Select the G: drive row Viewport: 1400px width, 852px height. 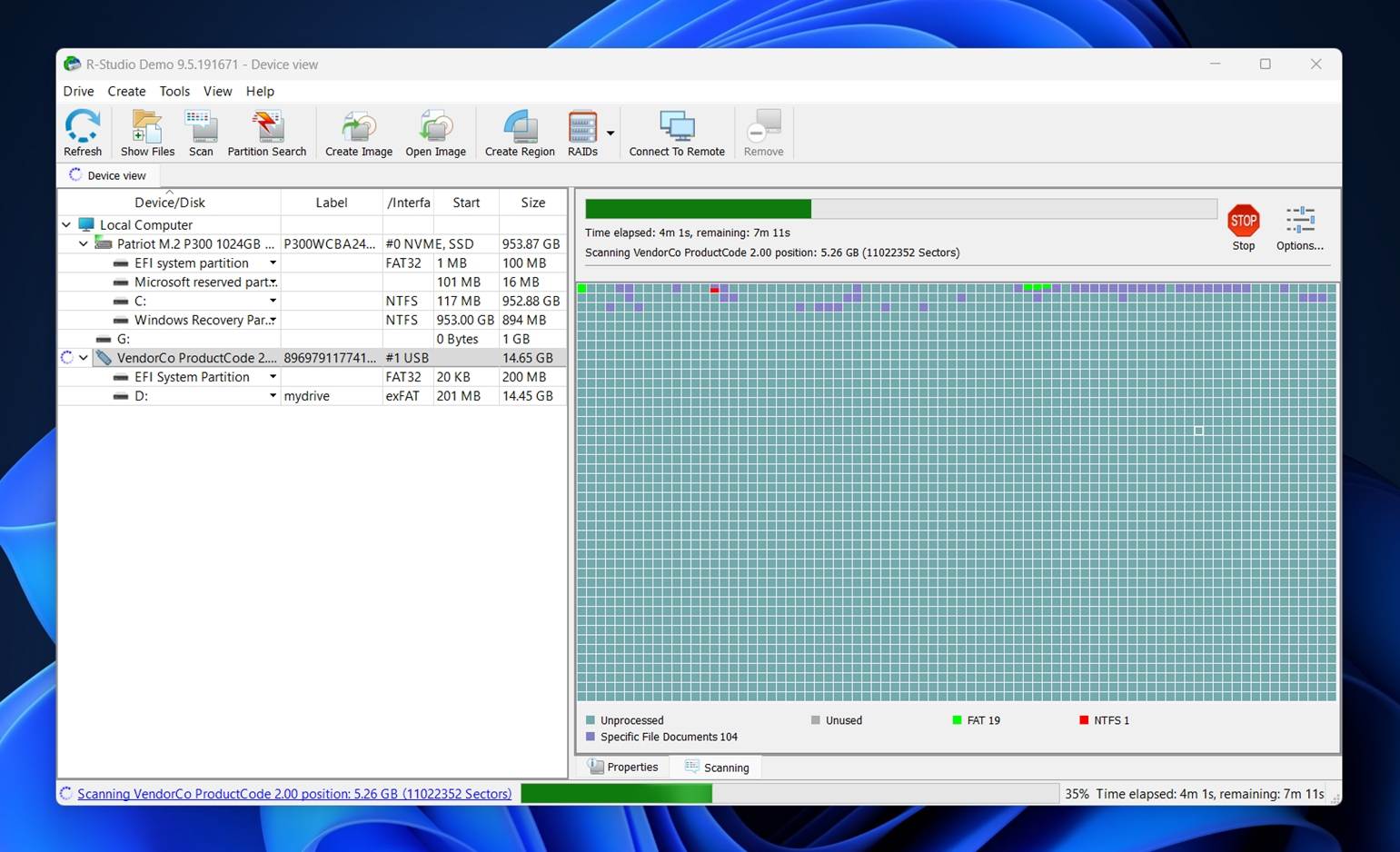click(x=124, y=339)
